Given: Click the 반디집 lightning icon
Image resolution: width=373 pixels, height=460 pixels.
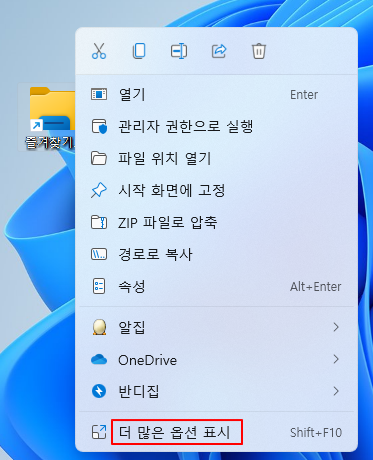Looking at the screenshot, I should click(99, 391).
